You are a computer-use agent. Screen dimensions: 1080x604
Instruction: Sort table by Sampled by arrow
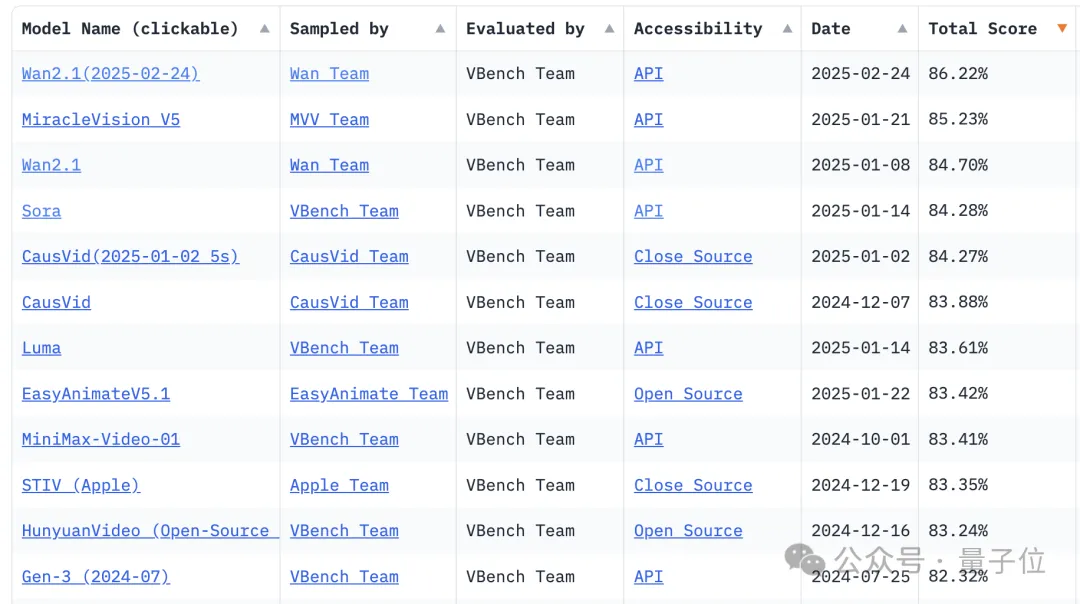440,29
